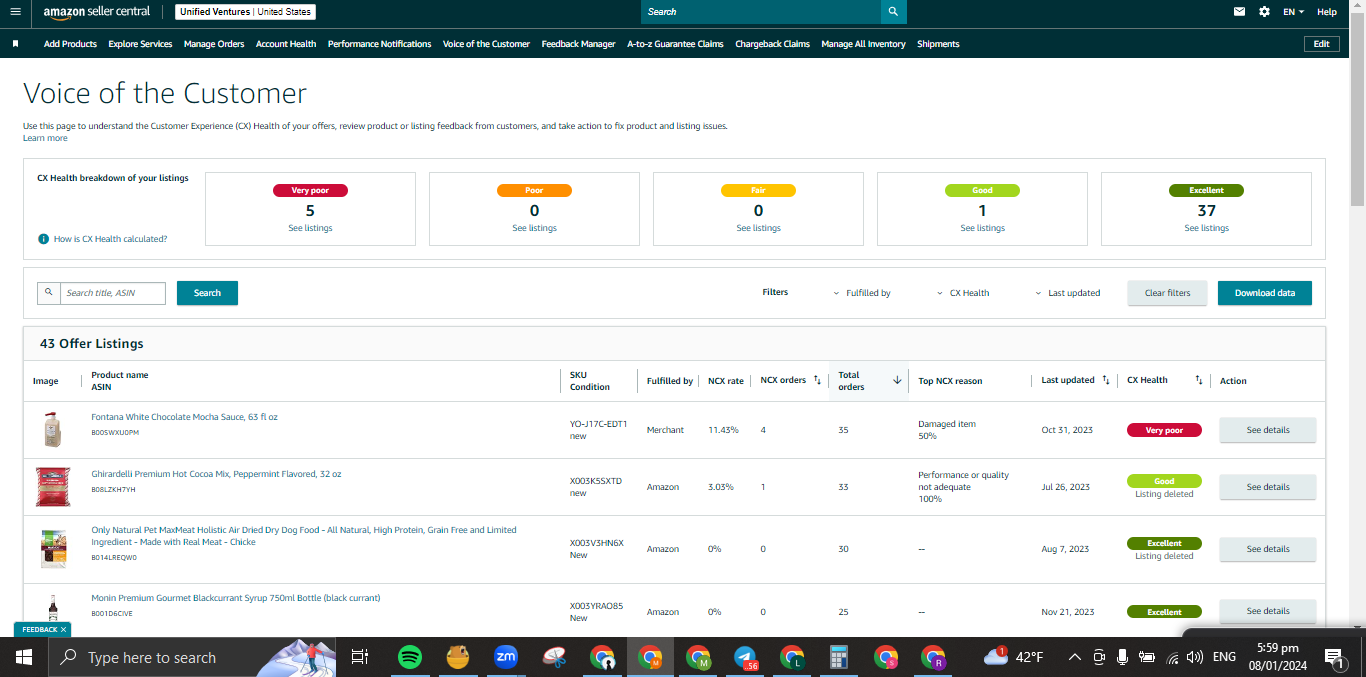Screen dimensions: 1366x677
Task: Click Download data button
Action: 1264,293
